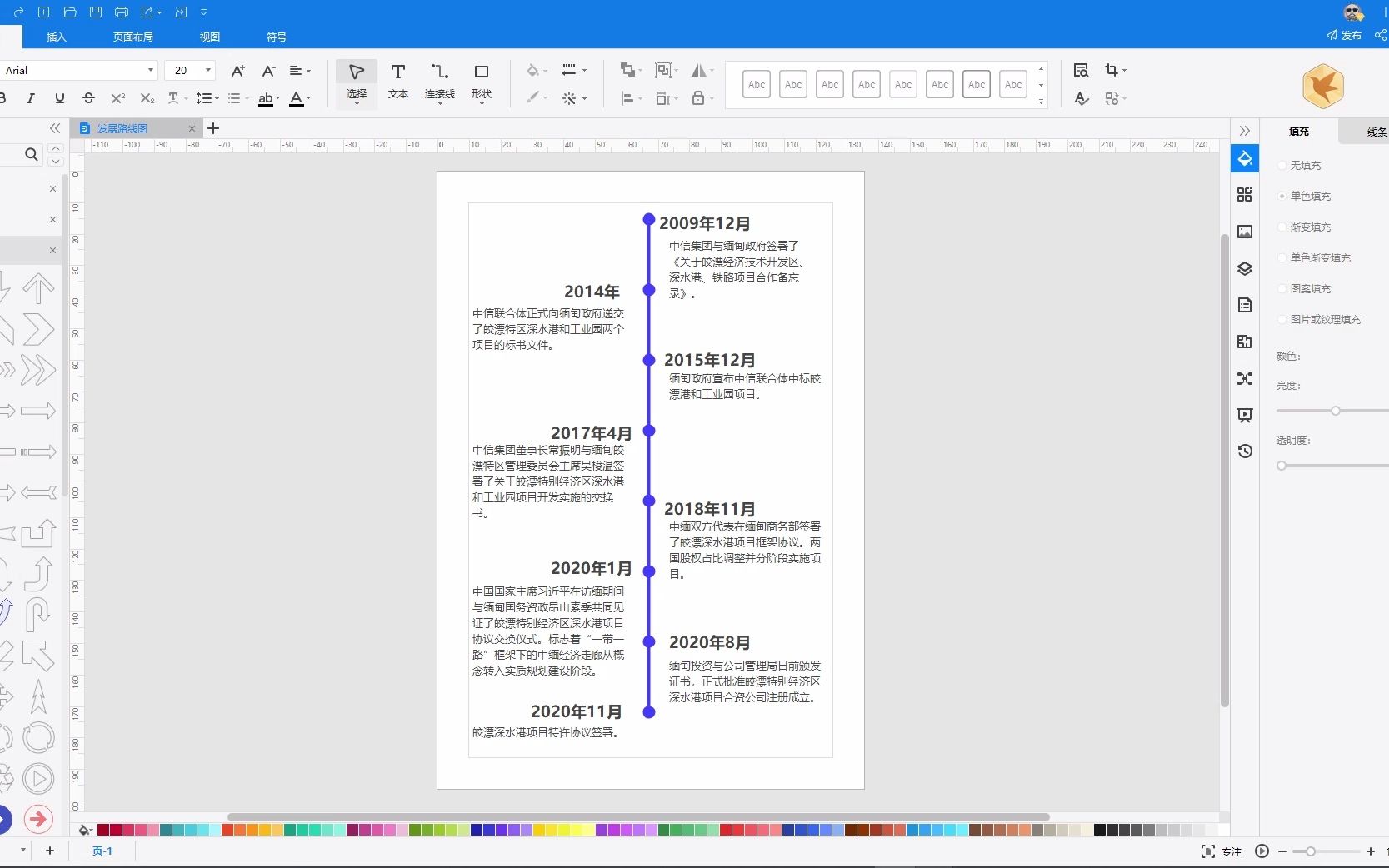Click the zoom slider handle in status bar
This screenshot has height=868, width=1389.
pos(1311,851)
